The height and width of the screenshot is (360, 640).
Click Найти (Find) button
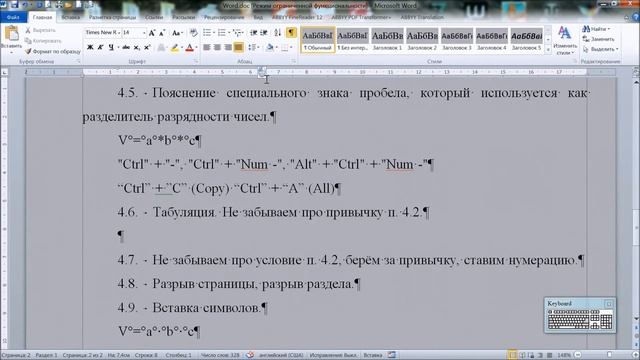(596, 29)
